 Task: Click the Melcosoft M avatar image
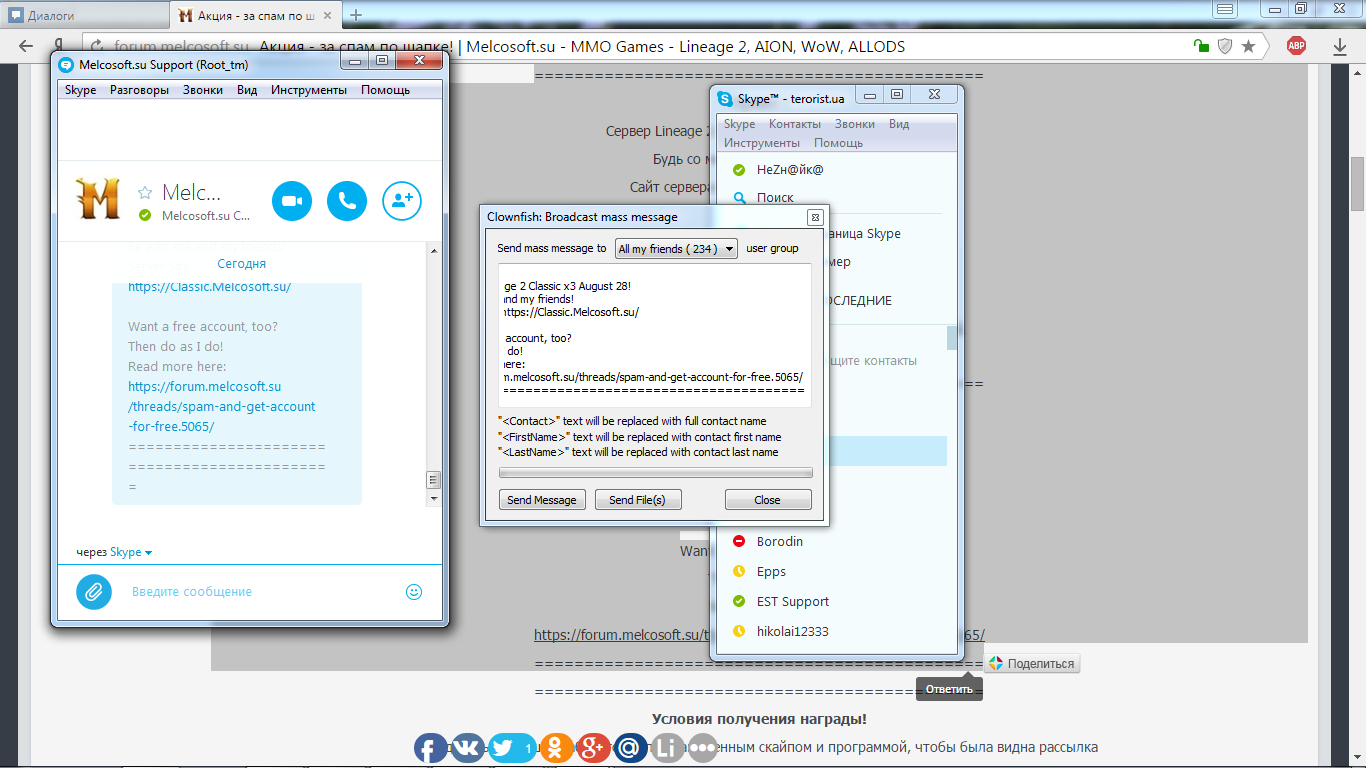coord(98,198)
